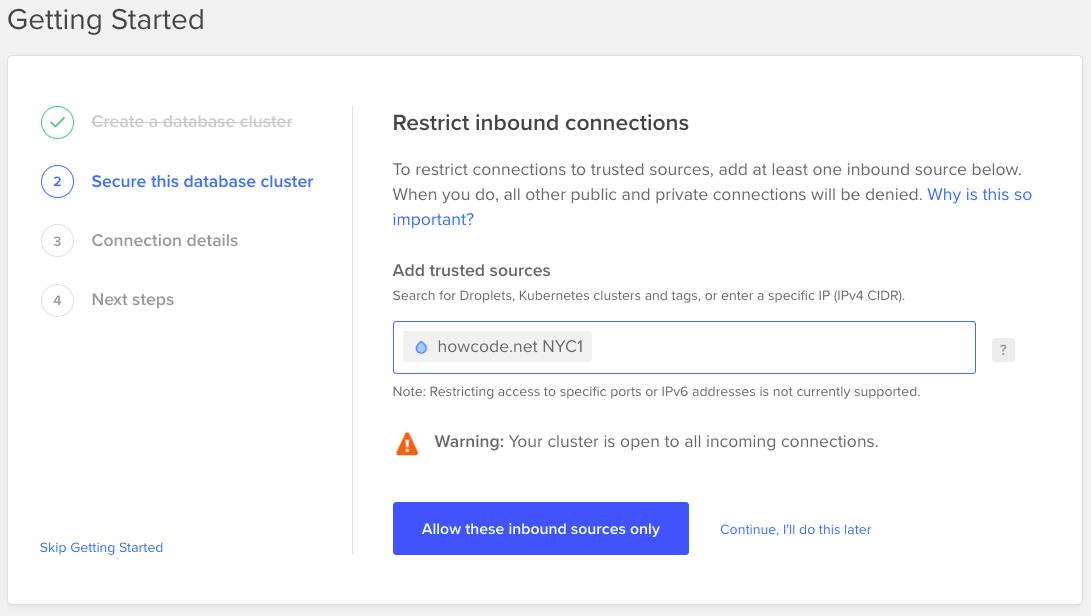The width and height of the screenshot is (1091, 616).
Task: Select the howcode.net NYC1 trusted source tag
Action: pos(497,347)
